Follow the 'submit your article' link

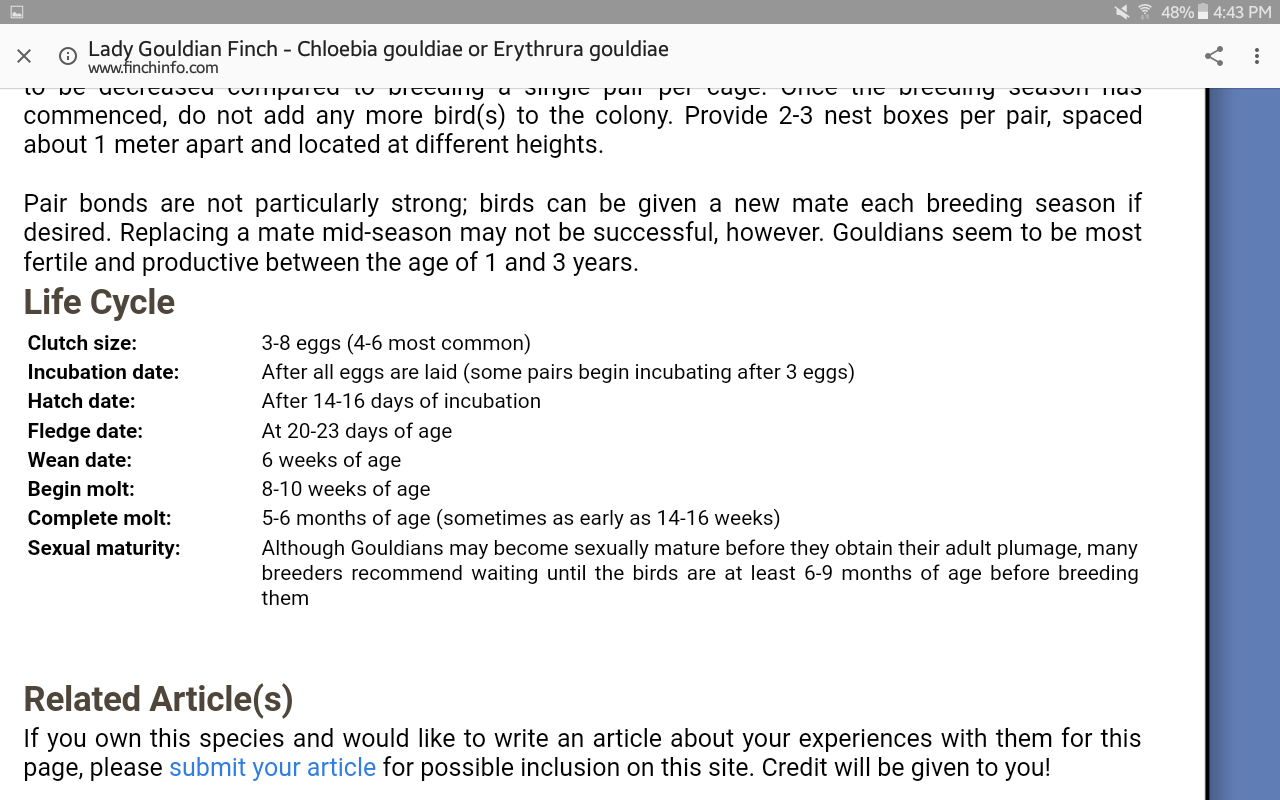tap(272, 768)
